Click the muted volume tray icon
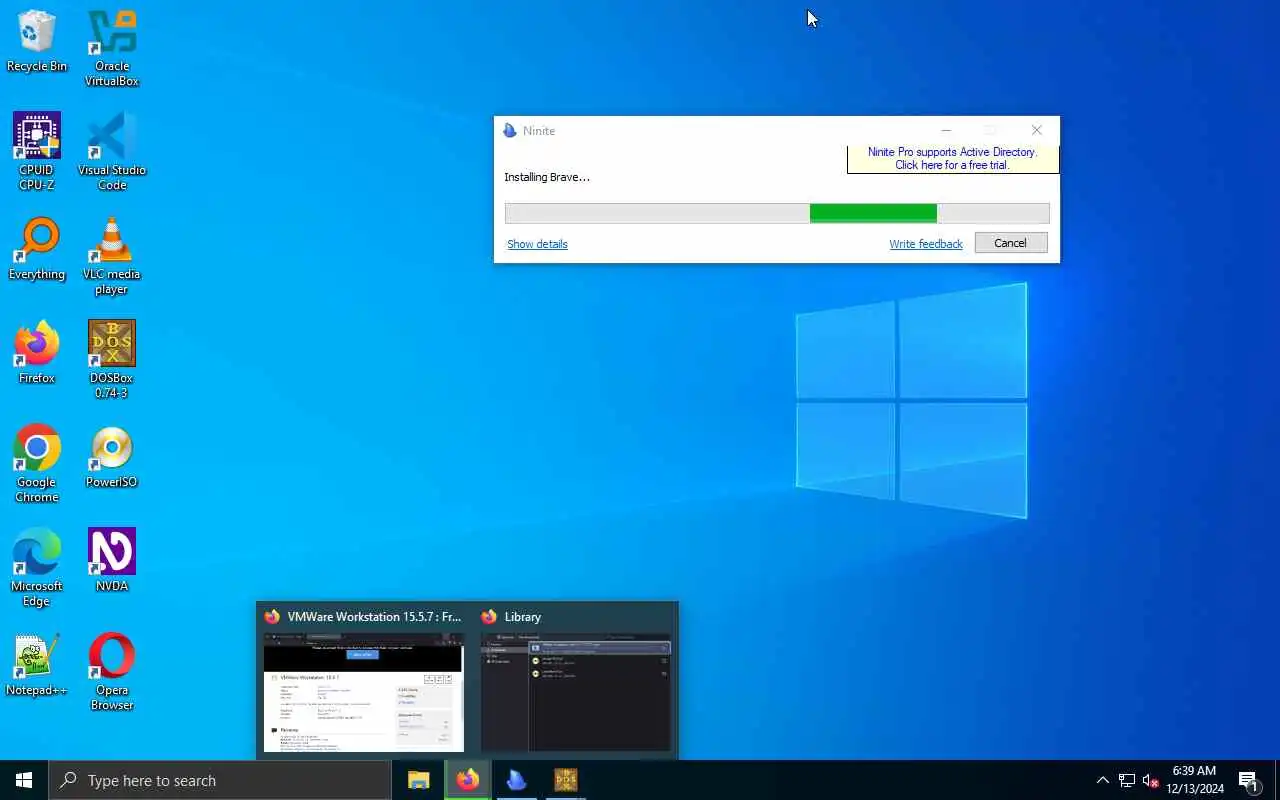Image resolution: width=1280 pixels, height=800 pixels. pos(1151,780)
